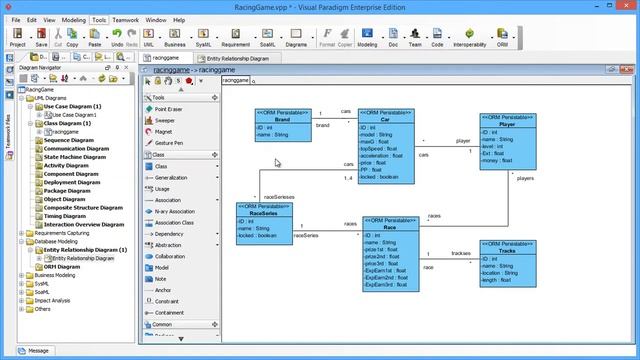Select the Brand class in diagram
Screen dimensions: 640x360
[283, 125]
